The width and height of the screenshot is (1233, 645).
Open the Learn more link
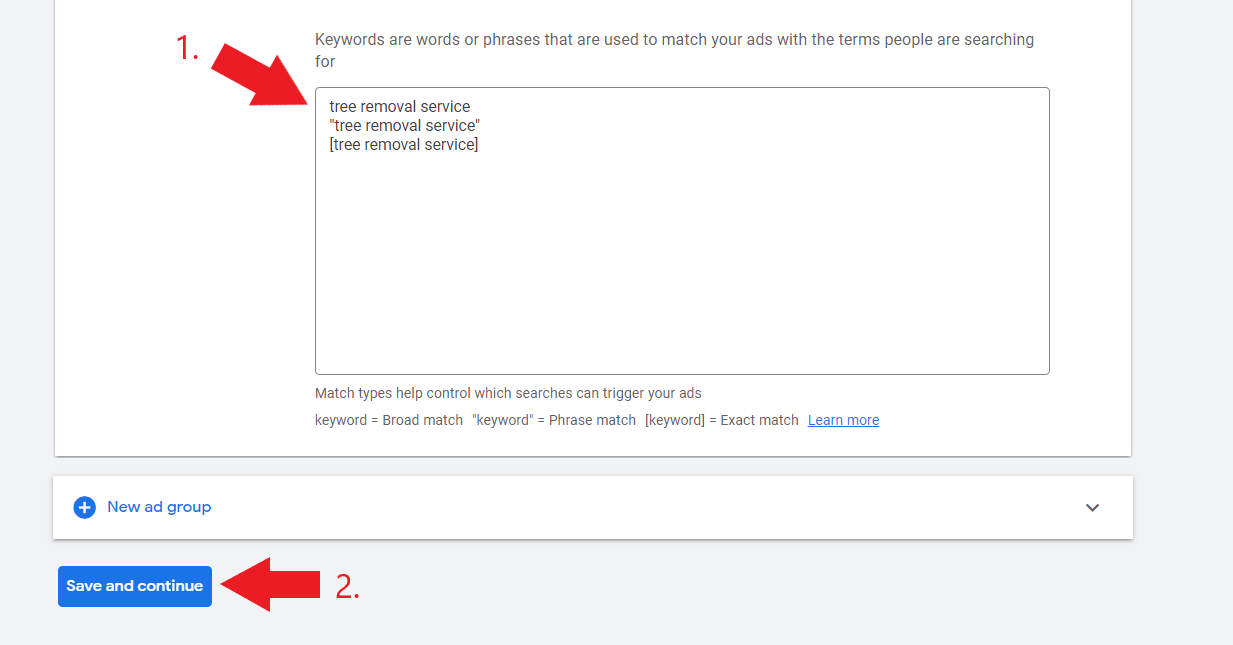coord(843,419)
